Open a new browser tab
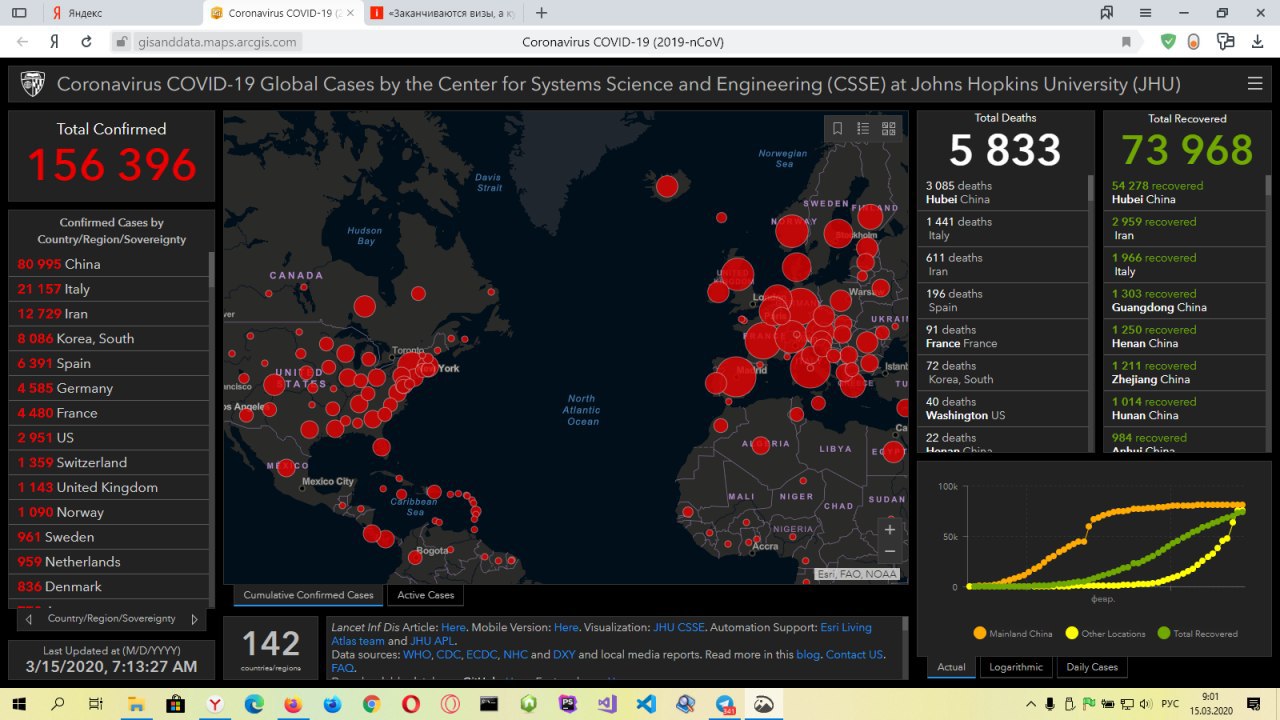Image resolution: width=1280 pixels, height=720 pixels. 541,13
